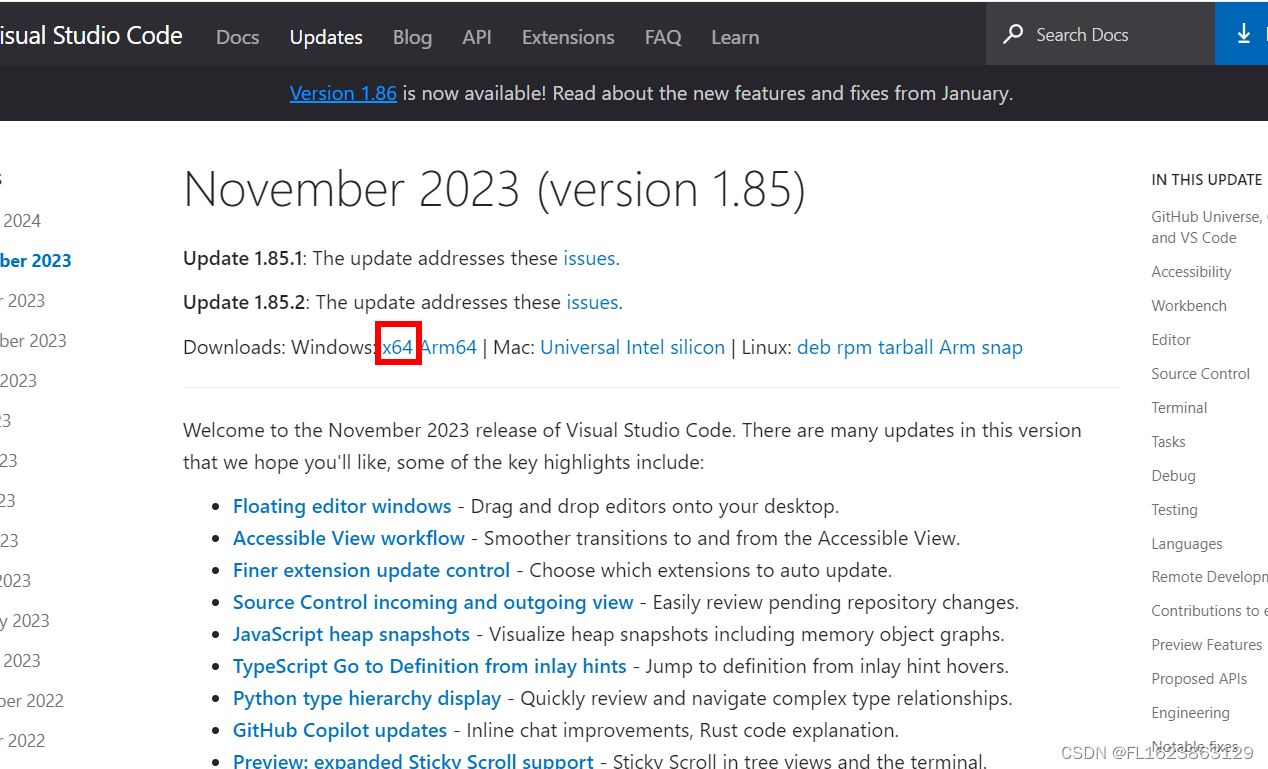
Task: Open the Docs navigation item
Action: pyautogui.click(x=237, y=37)
